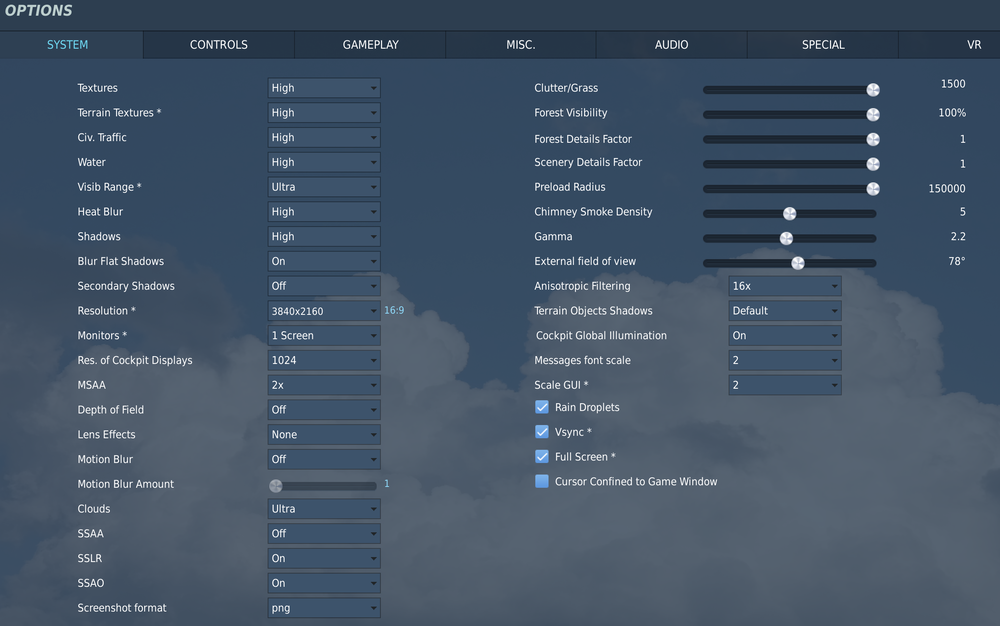Expand the Clouds dropdown

tap(324, 509)
